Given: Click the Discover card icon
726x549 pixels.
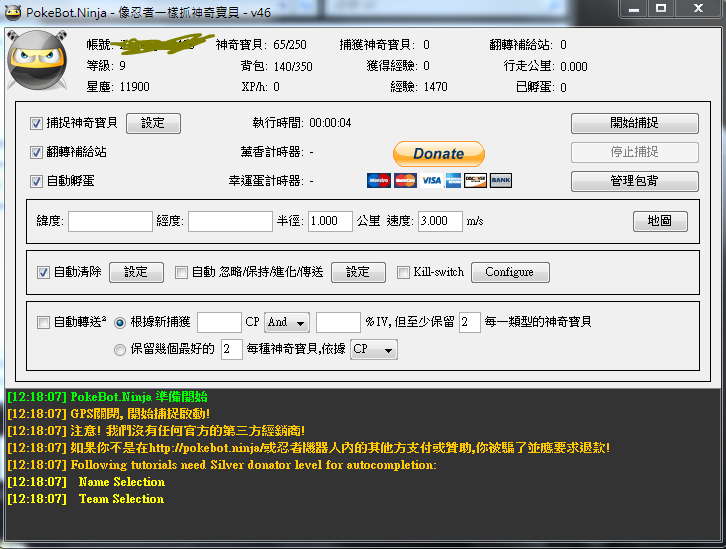Looking at the screenshot, I should click(x=476, y=181).
